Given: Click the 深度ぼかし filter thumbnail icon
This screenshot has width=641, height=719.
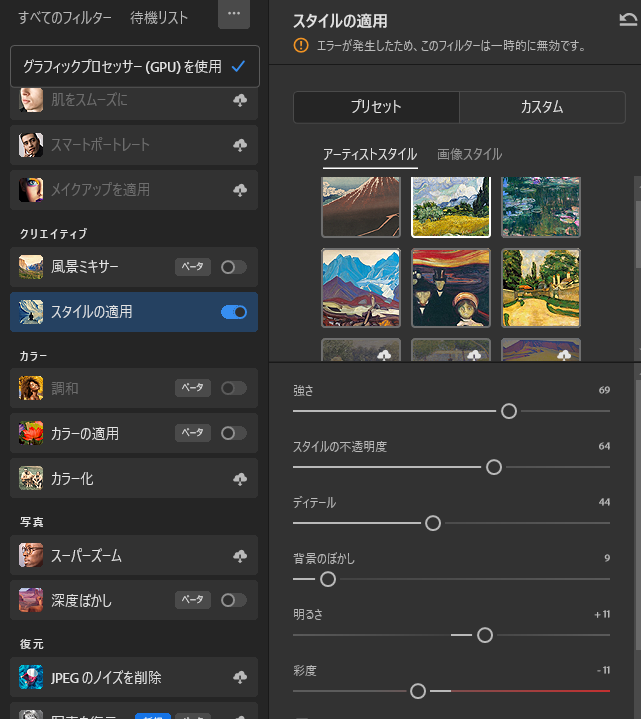Looking at the screenshot, I should click(31, 600).
